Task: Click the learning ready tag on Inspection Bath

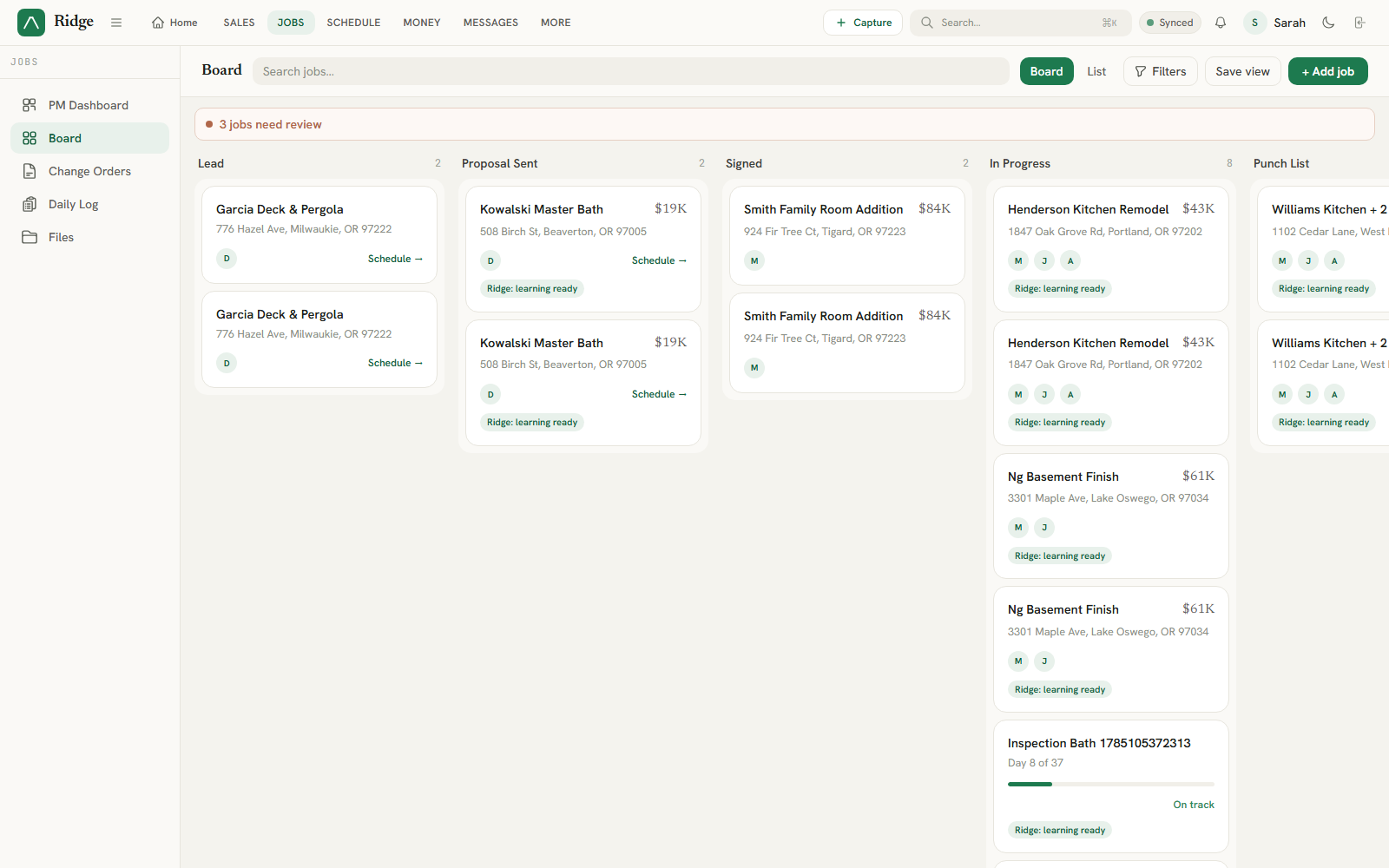Action: (1060, 830)
